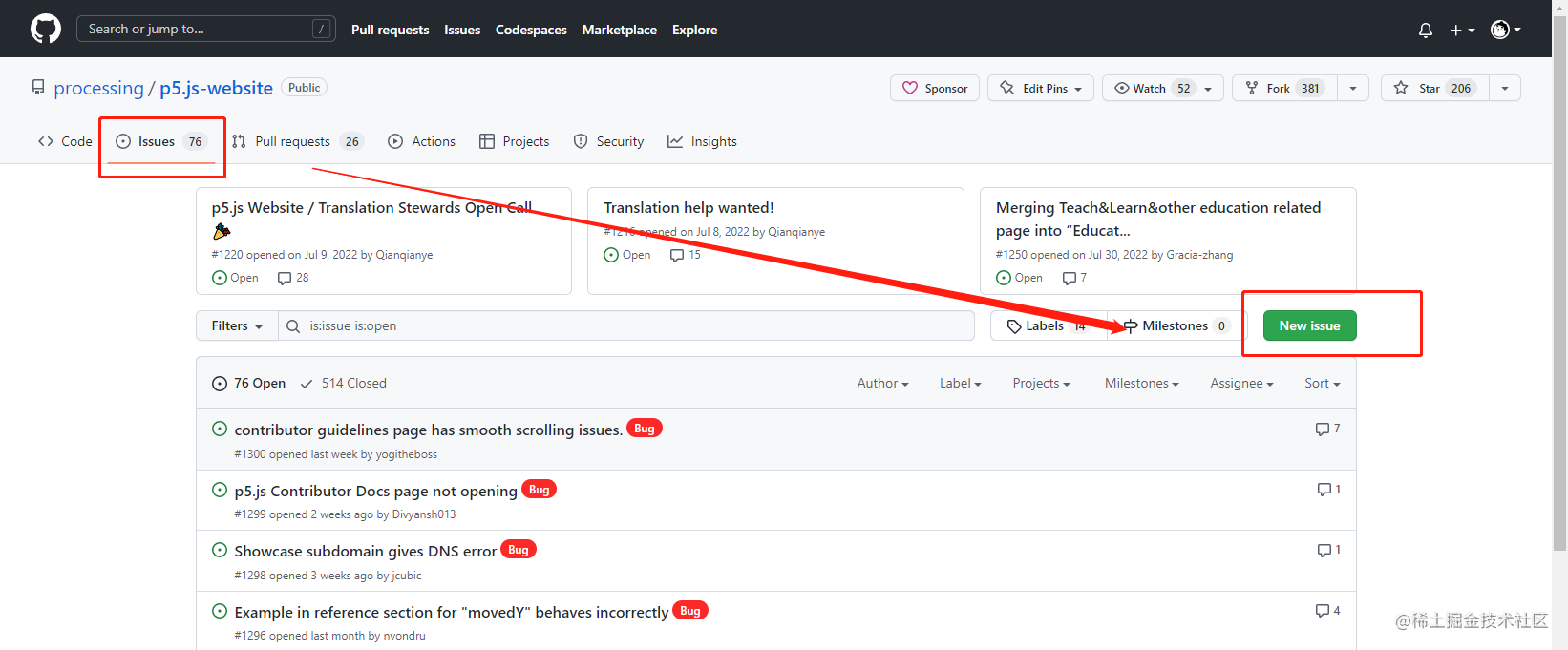This screenshot has width=1568, height=650.
Task: Open issue 'p5.js Contributor Docs page not opening'
Action: (x=375, y=491)
